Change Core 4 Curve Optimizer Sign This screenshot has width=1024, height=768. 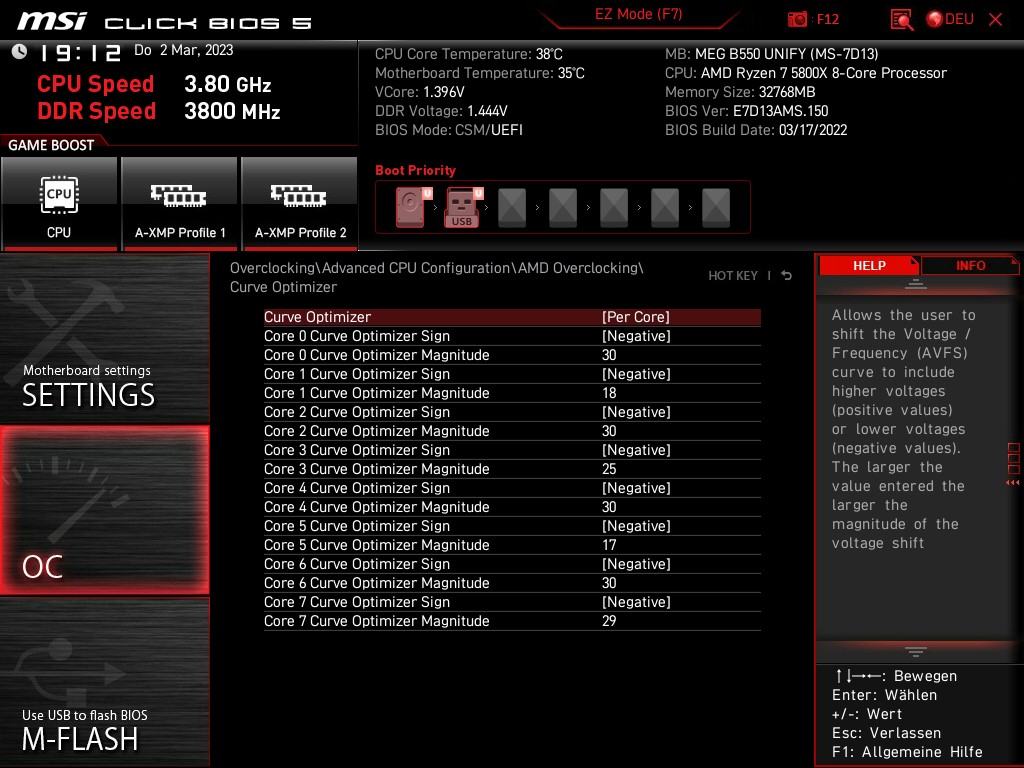pos(512,487)
